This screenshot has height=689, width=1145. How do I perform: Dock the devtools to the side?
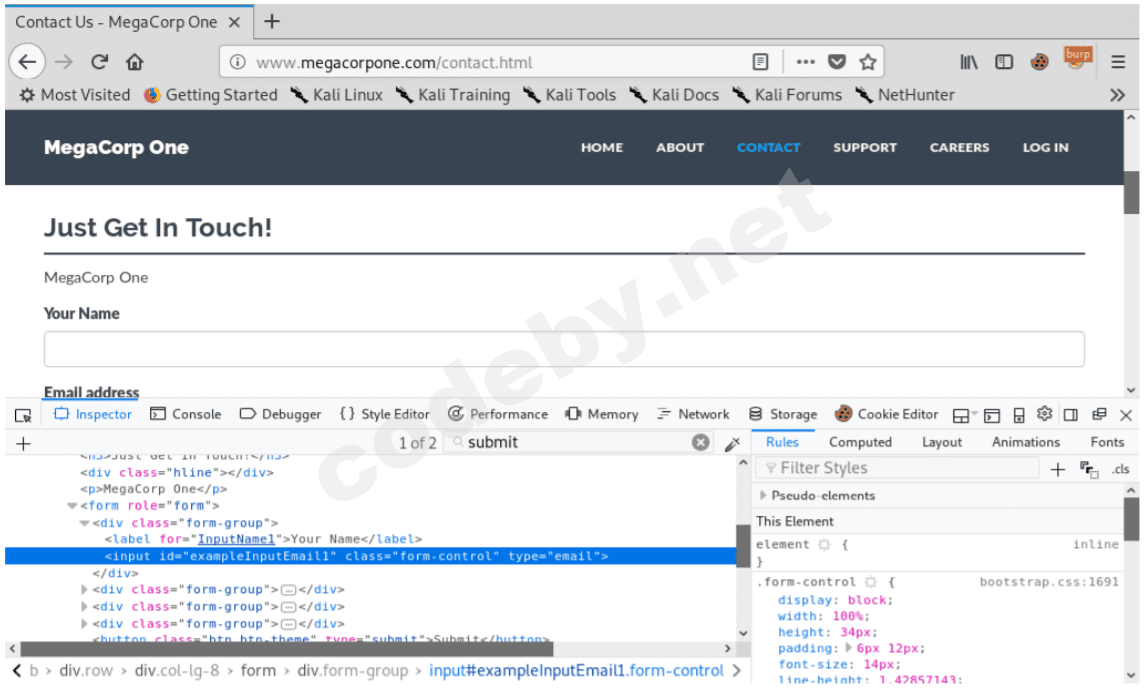[1071, 415]
